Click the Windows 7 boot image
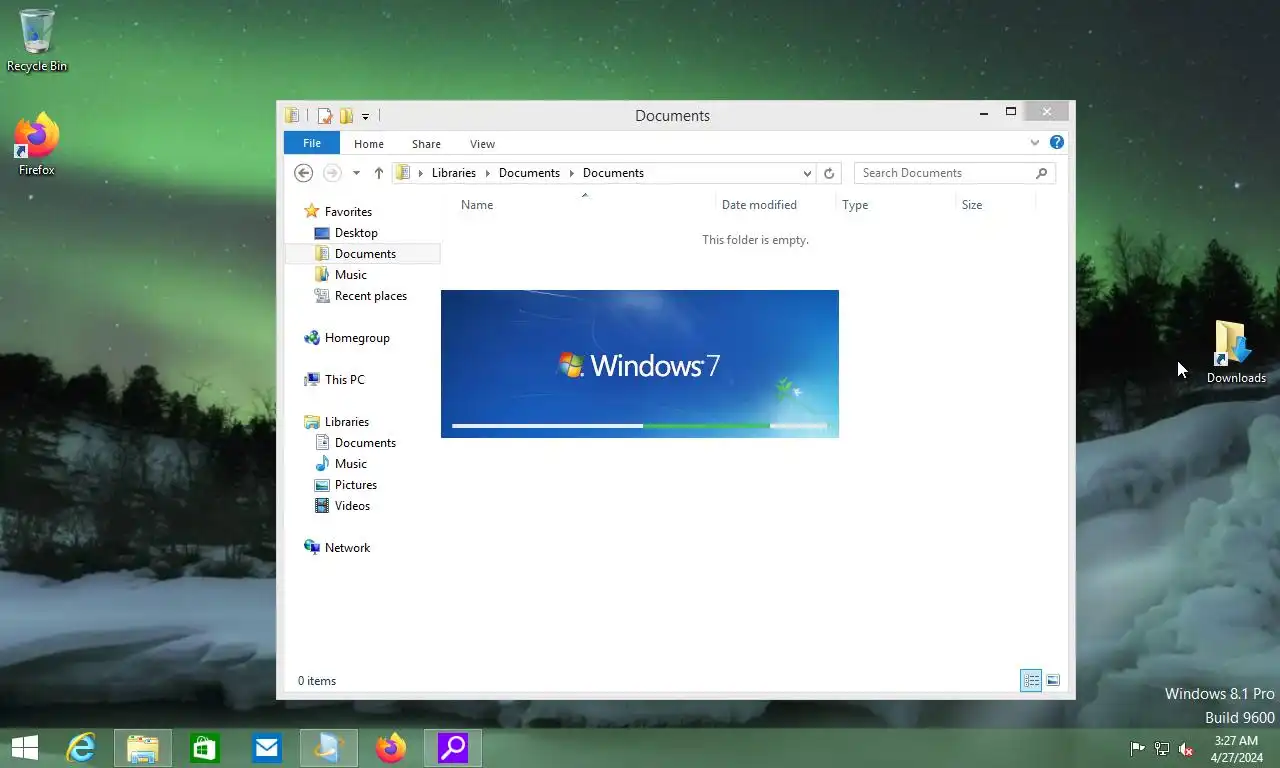Screen dimensions: 1280x768 pos(640,364)
